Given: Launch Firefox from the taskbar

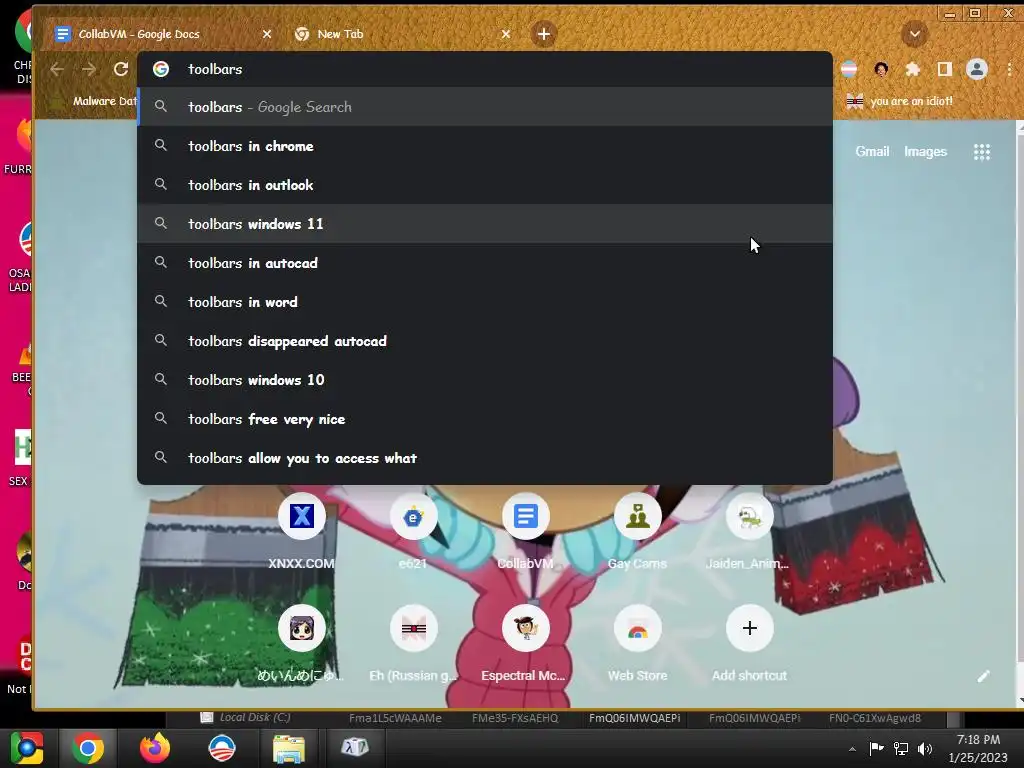Looking at the screenshot, I should [155, 748].
